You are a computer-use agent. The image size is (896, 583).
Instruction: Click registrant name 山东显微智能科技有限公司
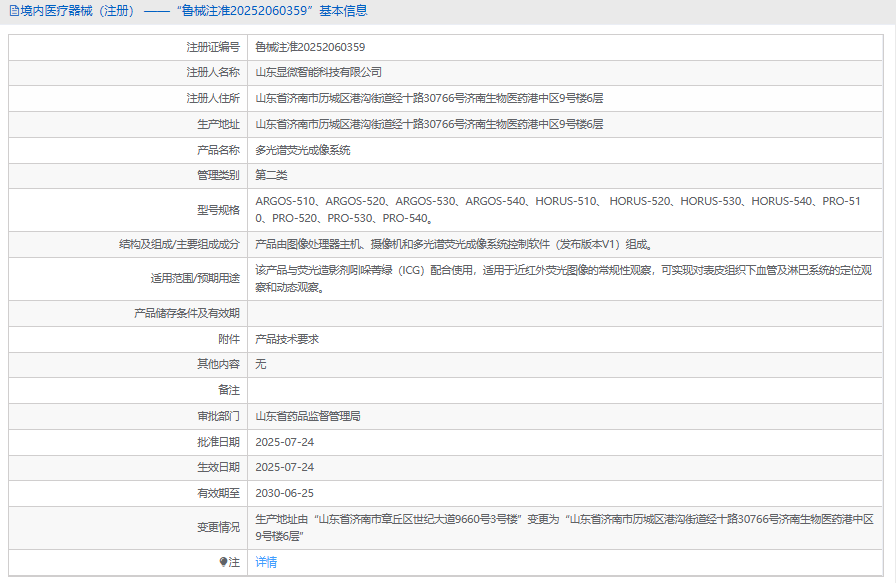(319, 72)
